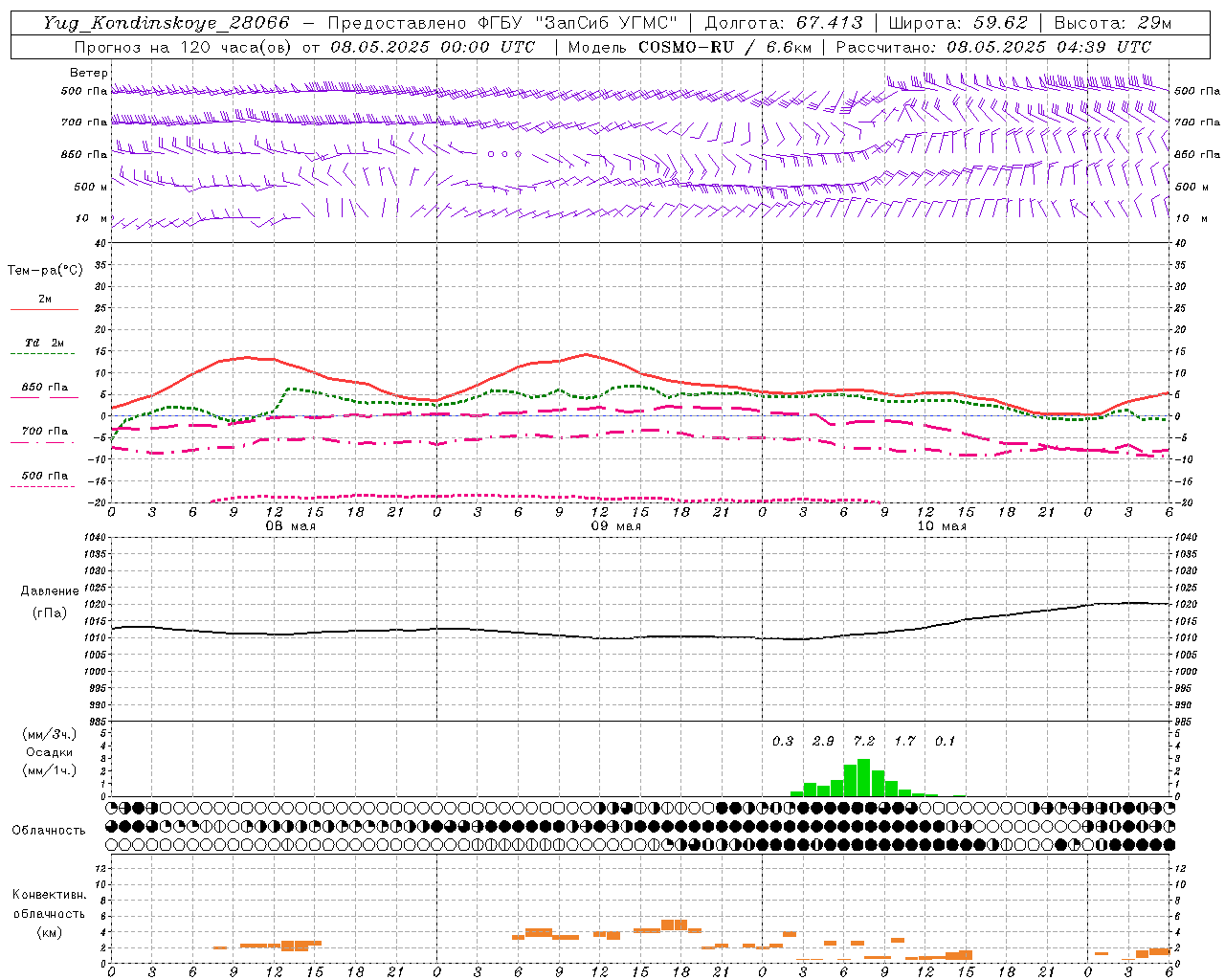
Task: Click the 7.2 precipitation total value
Action: pyautogui.click(x=864, y=741)
